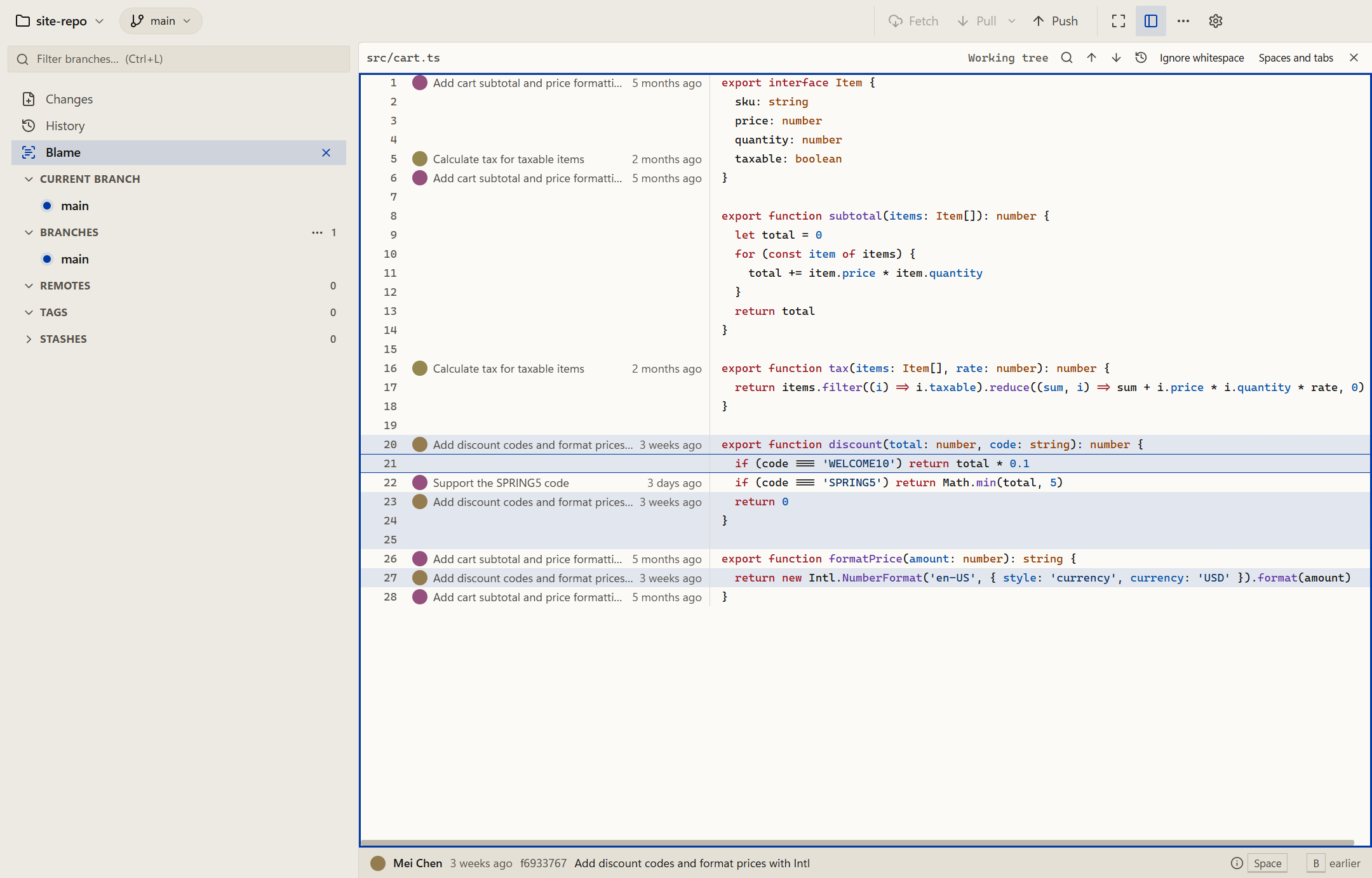Collapse the TAGS section
1372x878 pixels.
coord(29,312)
